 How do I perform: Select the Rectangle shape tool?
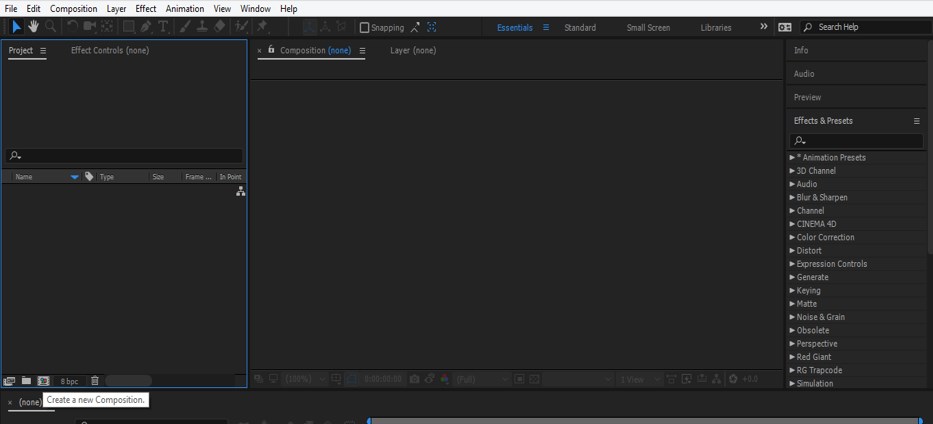[129, 27]
